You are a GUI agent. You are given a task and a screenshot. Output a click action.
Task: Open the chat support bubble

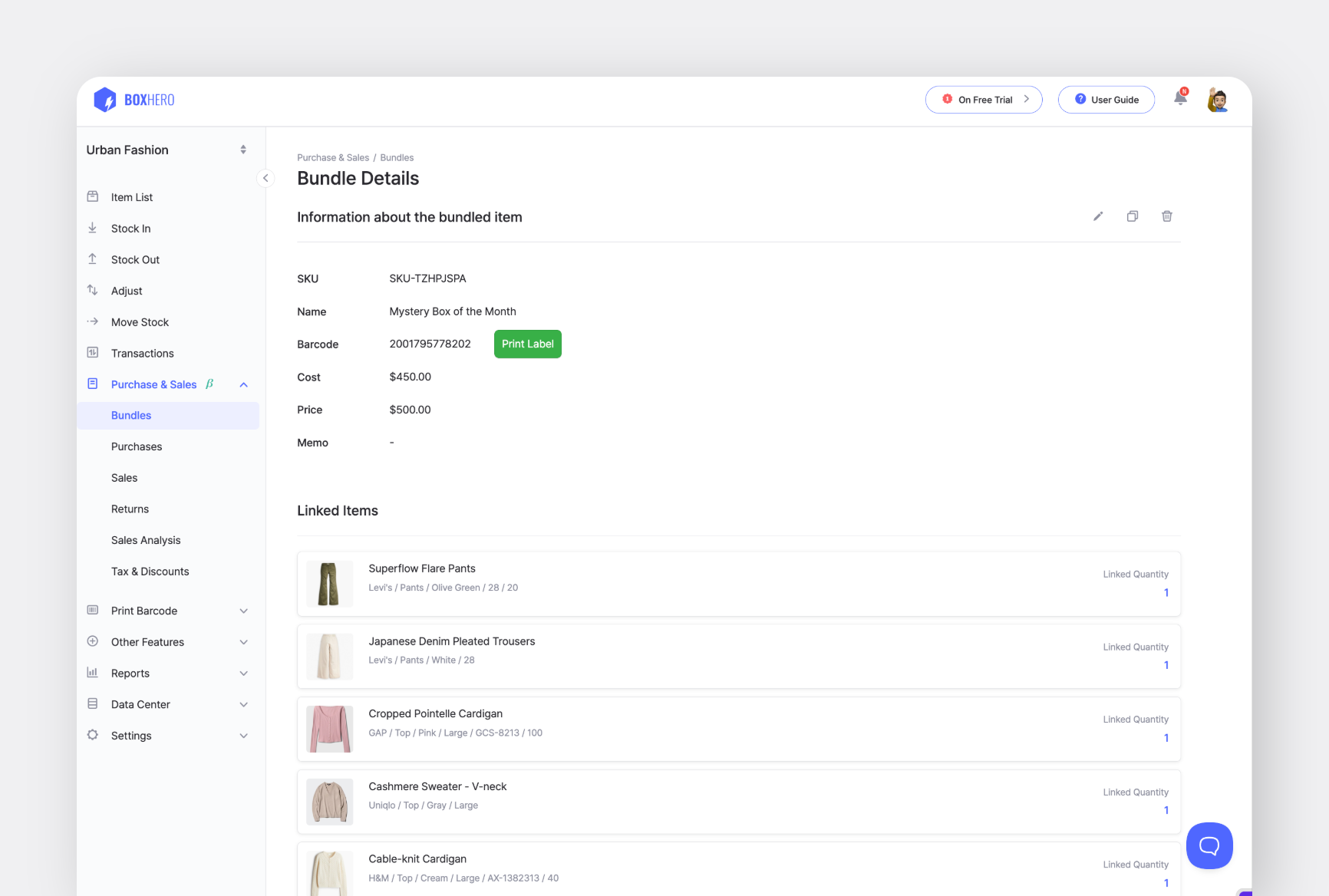click(1209, 845)
